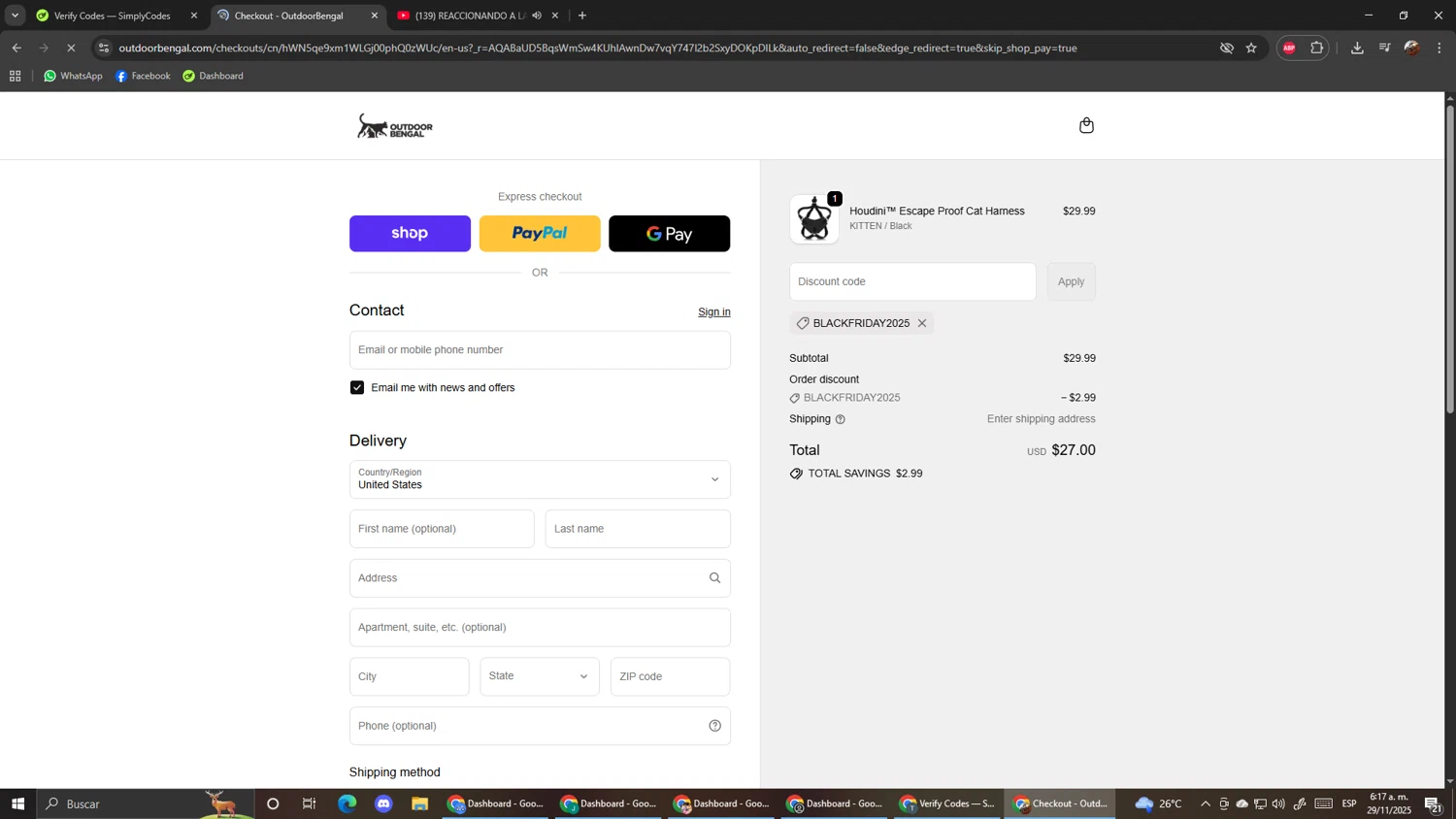Image resolution: width=1456 pixels, height=819 pixels.
Task: Open the Windows Buscar search box
Action: (x=146, y=803)
